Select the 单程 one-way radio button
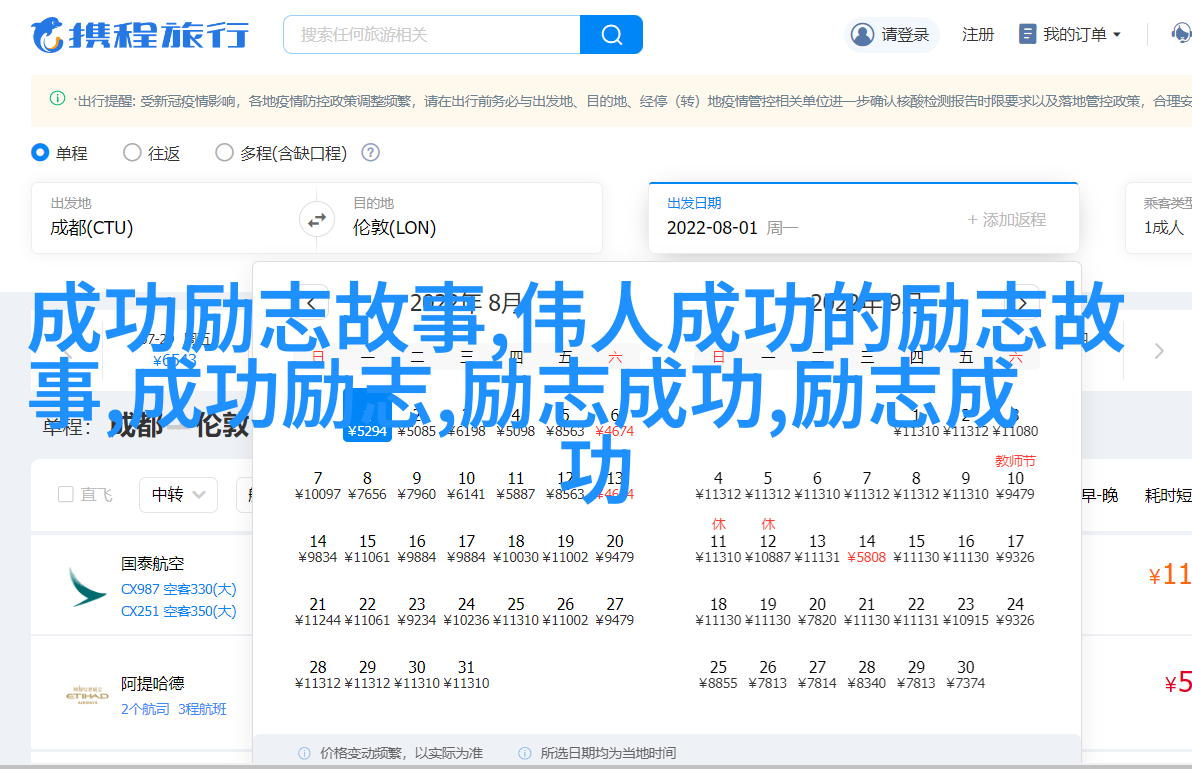Viewport: 1192px width, 769px height. pyautogui.click(x=41, y=153)
